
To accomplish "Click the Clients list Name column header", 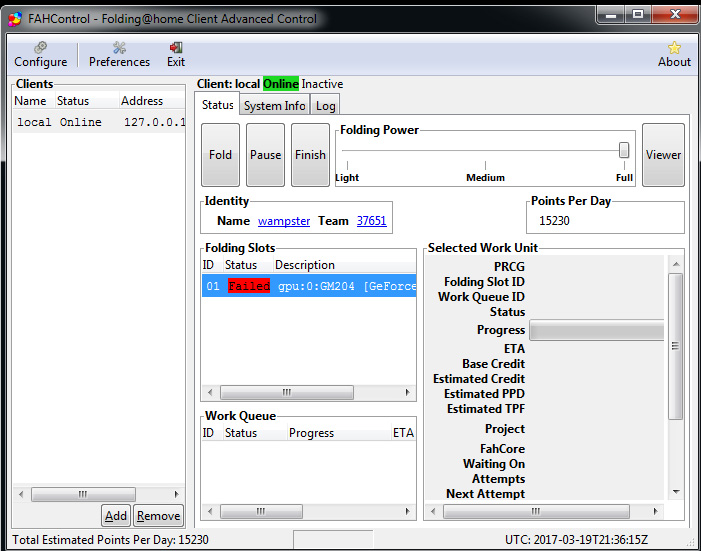I will [x=34, y=101].
